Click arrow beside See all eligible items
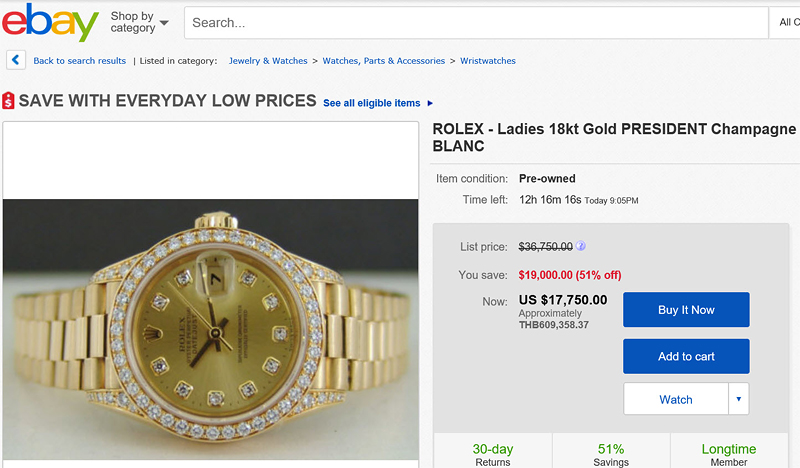Screen dimensions: 800x468 (430, 103)
